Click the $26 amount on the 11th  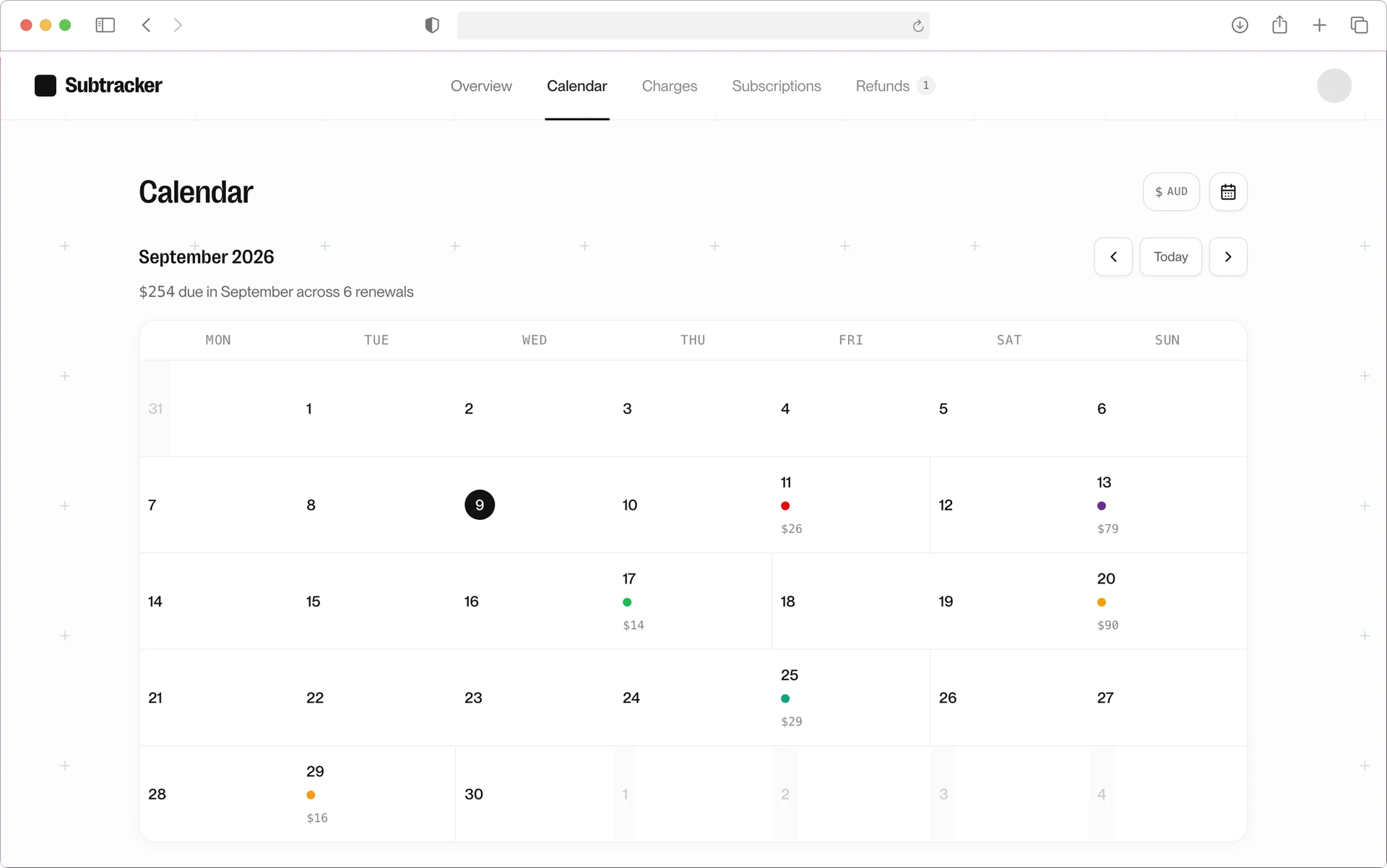coord(792,529)
